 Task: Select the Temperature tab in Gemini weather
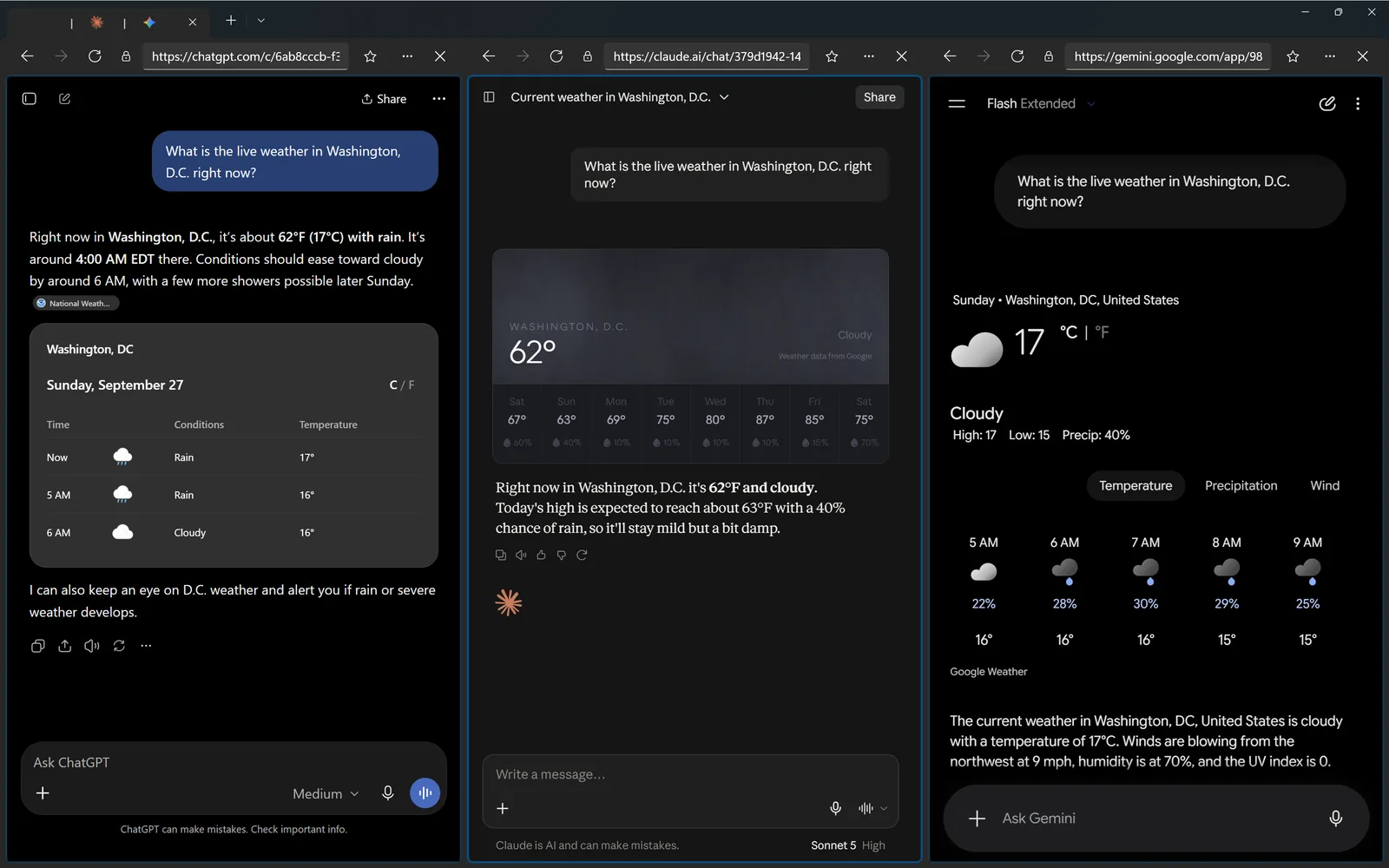pos(1136,486)
